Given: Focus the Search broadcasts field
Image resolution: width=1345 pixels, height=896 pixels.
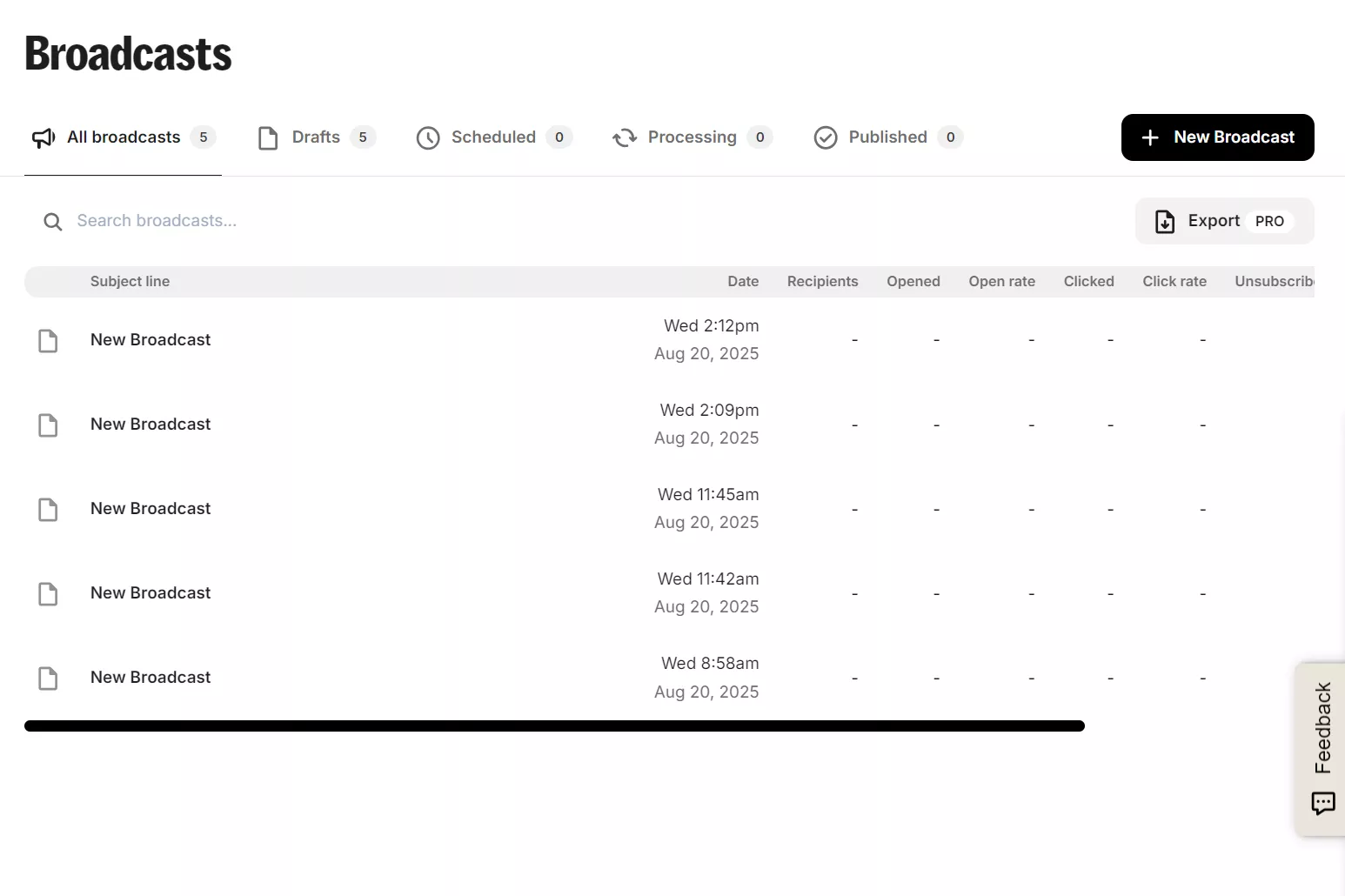Looking at the screenshot, I should click(348, 221).
